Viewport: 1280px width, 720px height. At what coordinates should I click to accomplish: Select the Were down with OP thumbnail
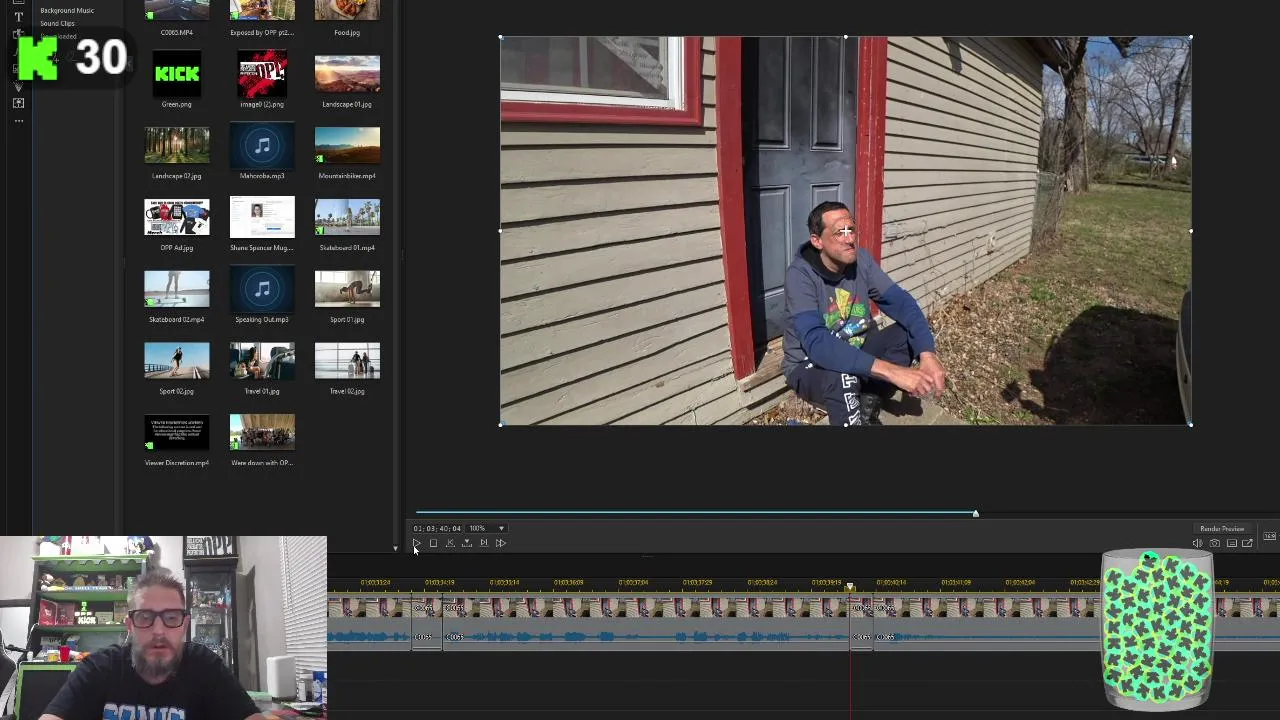coord(262,433)
